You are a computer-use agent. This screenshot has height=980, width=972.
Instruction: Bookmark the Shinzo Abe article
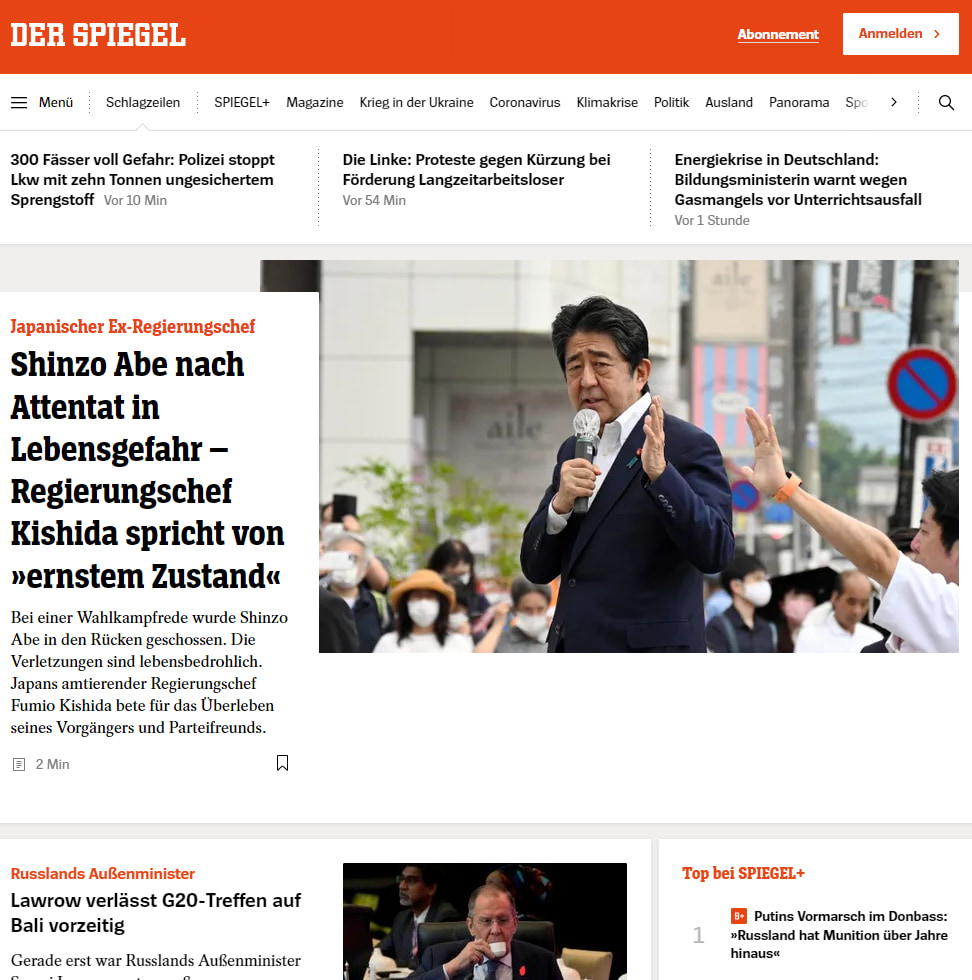[x=283, y=763]
